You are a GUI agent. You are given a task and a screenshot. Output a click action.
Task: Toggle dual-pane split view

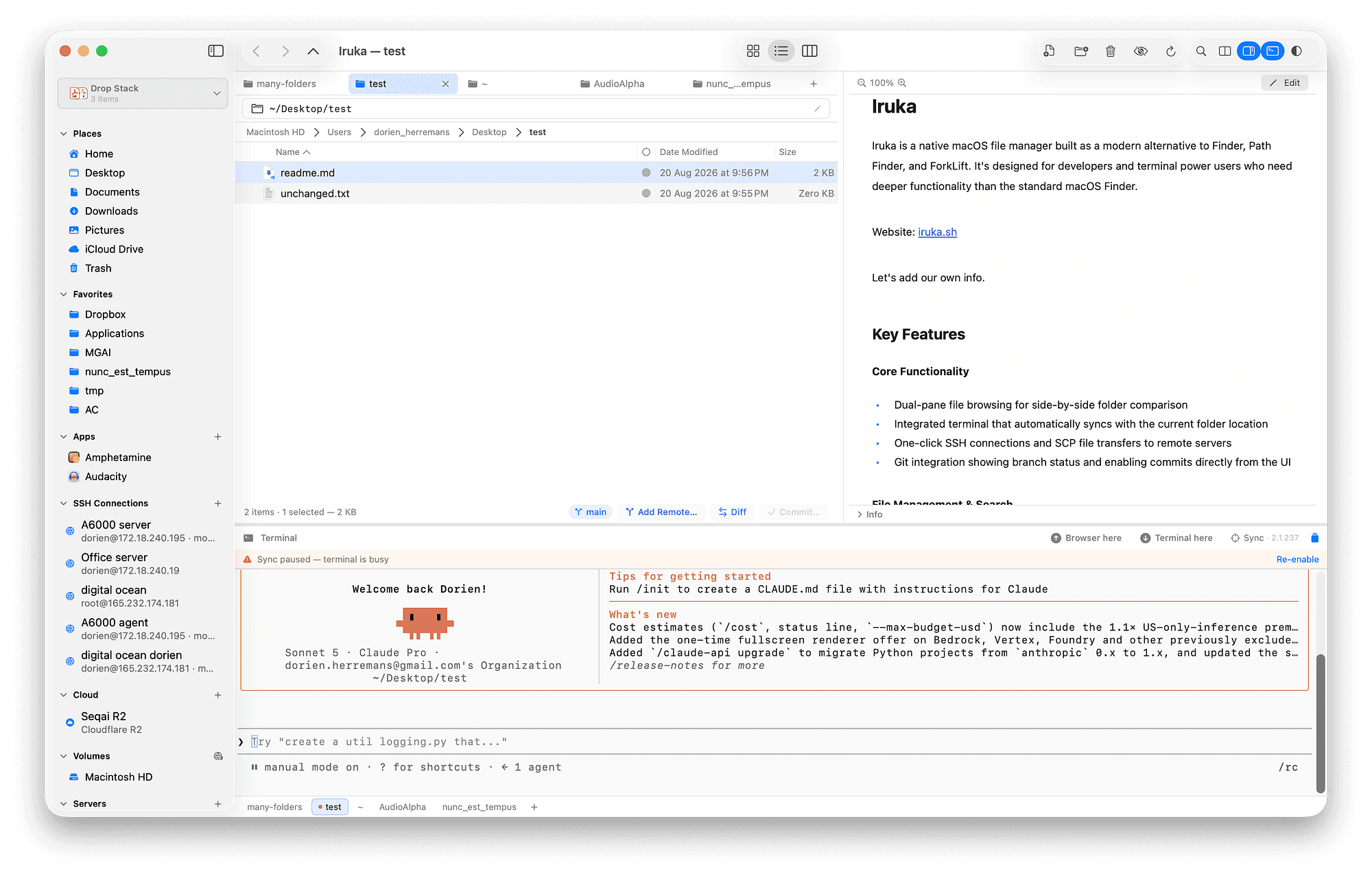coord(1225,51)
